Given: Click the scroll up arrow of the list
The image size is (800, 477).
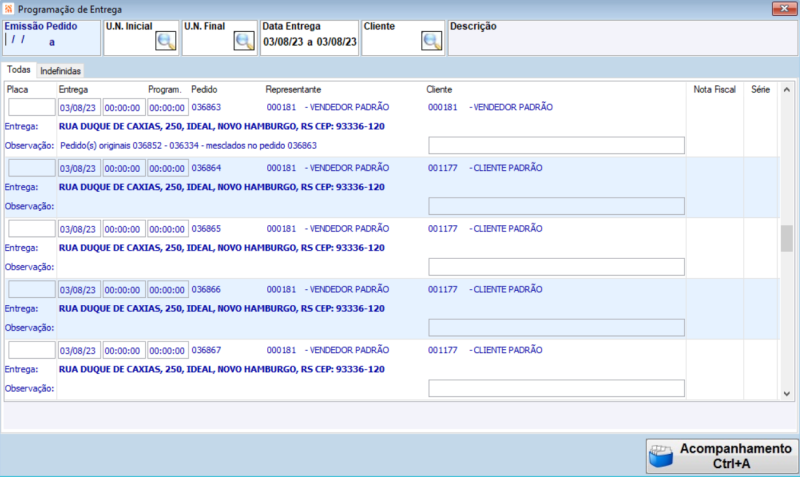Looking at the screenshot, I should point(786,90).
